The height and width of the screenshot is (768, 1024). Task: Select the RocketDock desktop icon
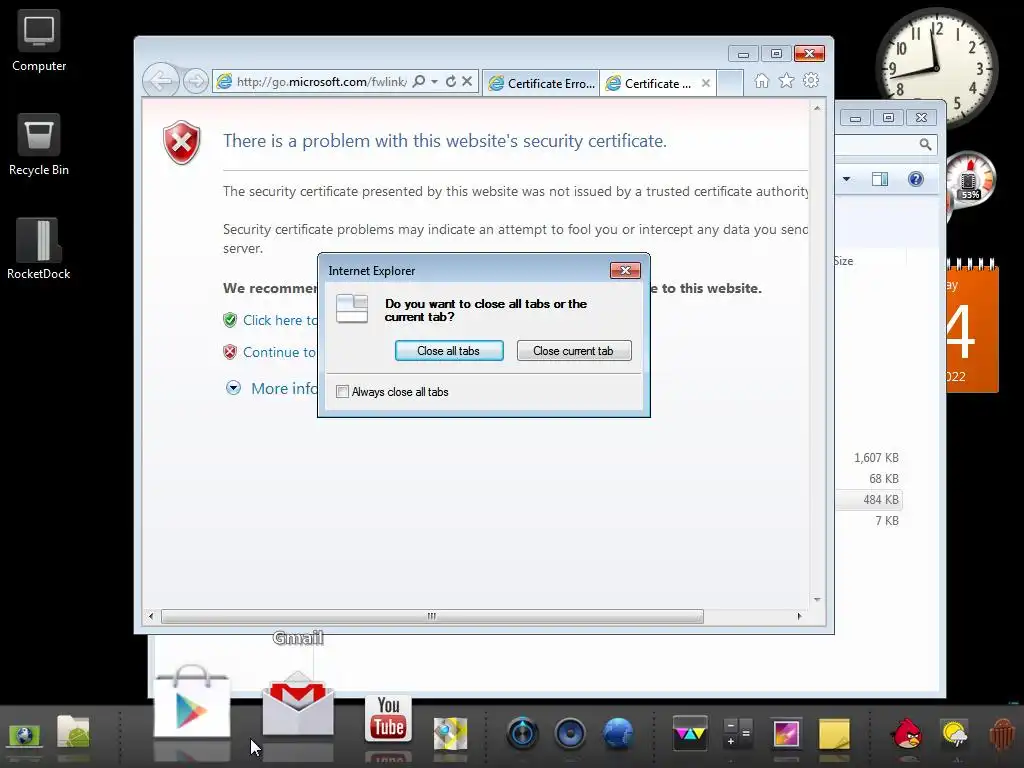click(39, 249)
